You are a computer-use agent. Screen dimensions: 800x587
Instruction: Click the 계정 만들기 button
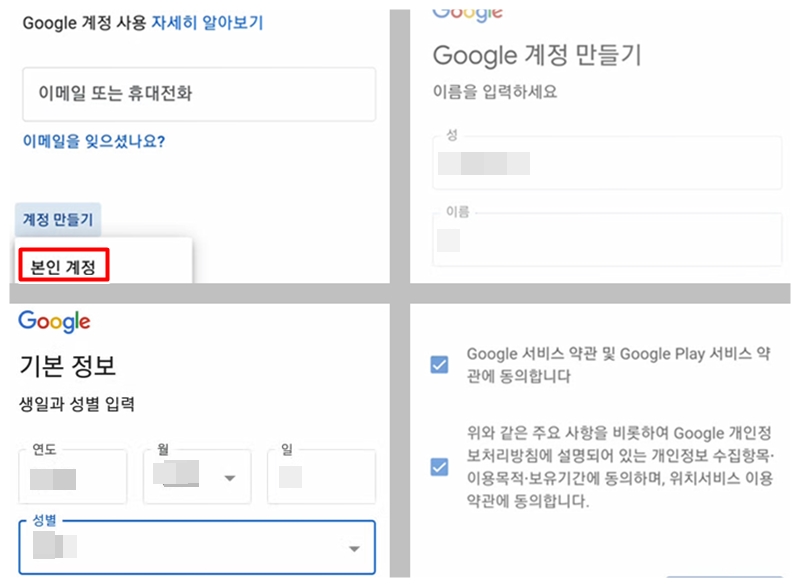click(58, 220)
